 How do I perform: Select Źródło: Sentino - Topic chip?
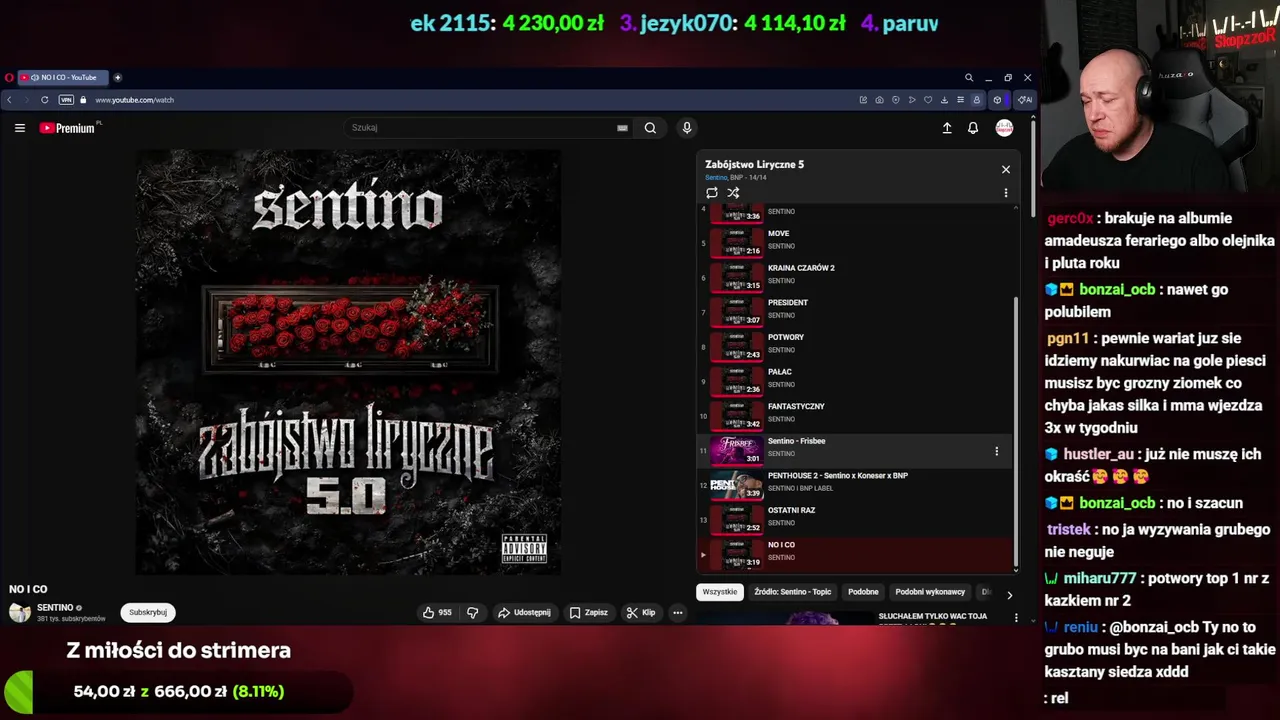tap(792, 592)
